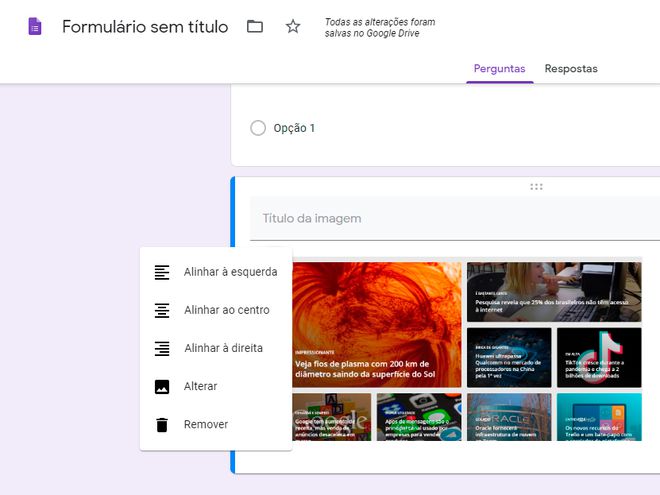Viewport: 660px width, 495px height.
Task: Click the center-align icon in menu
Action: click(162, 311)
